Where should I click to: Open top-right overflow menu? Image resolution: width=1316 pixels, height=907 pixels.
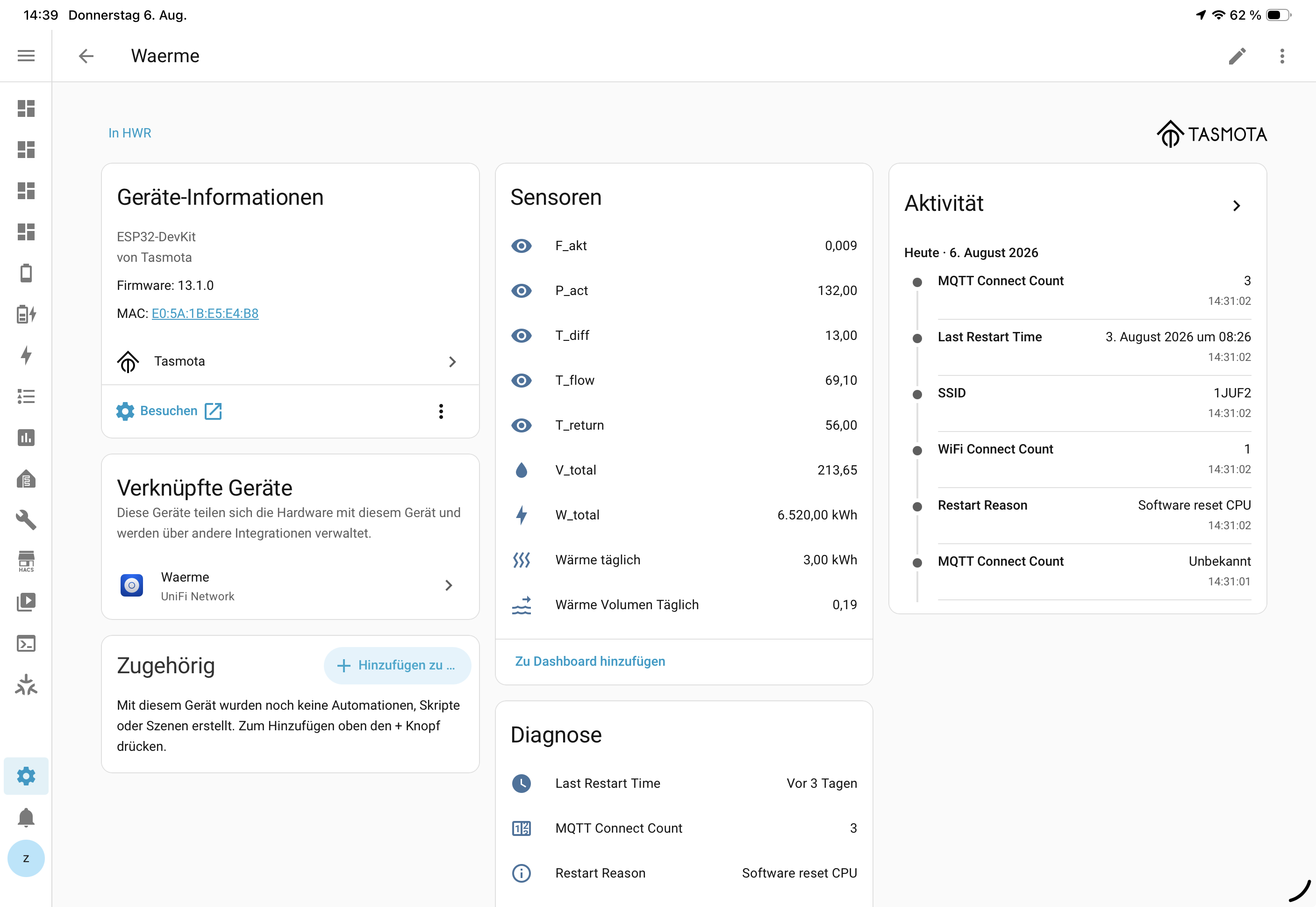click(x=1282, y=56)
